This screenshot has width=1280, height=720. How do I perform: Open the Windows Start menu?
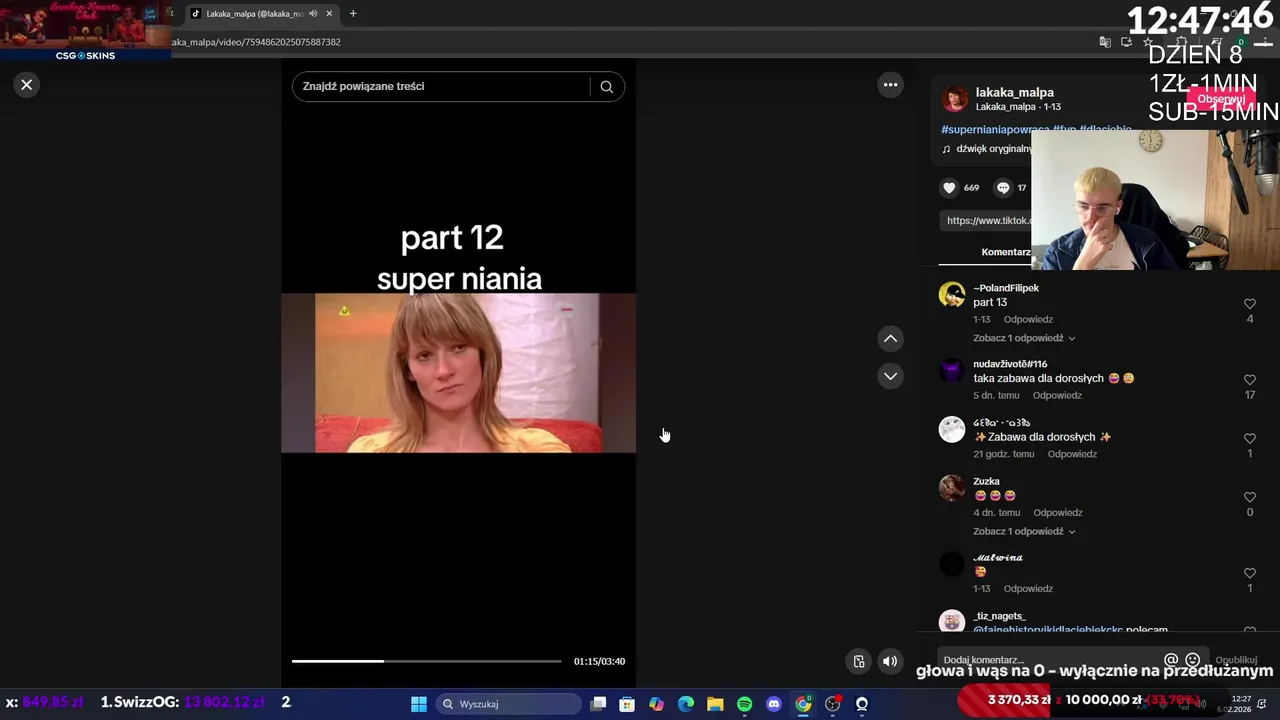pyautogui.click(x=419, y=704)
